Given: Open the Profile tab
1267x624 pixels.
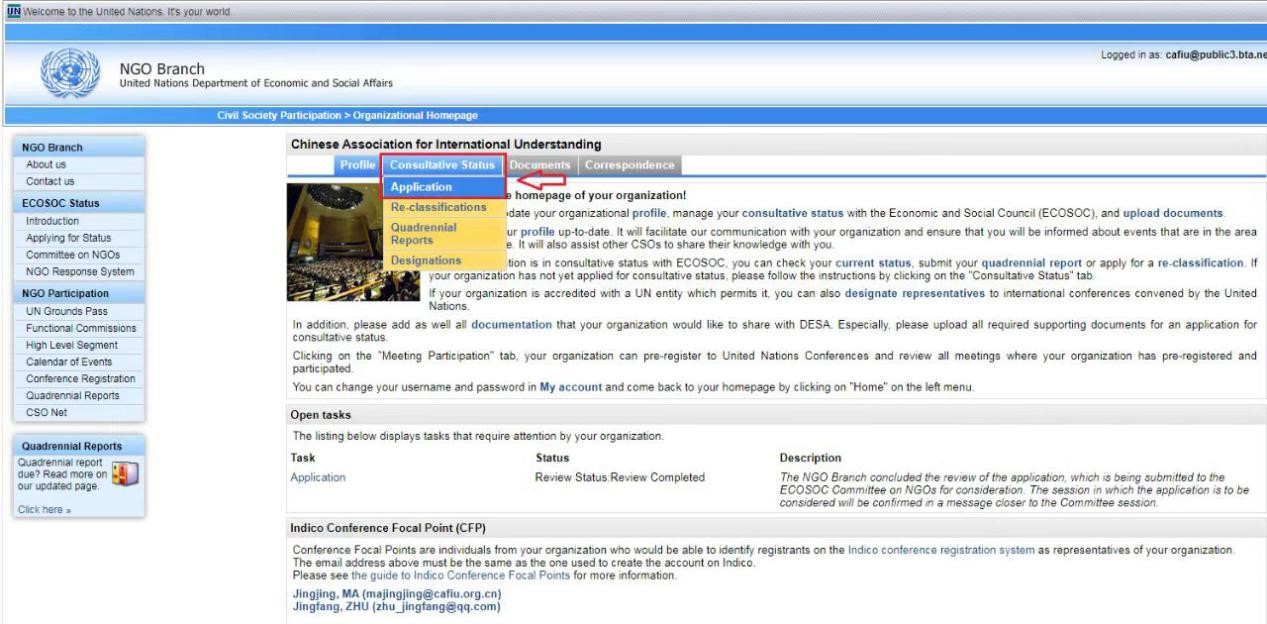Looking at the screenshot, I should point(357,165).
